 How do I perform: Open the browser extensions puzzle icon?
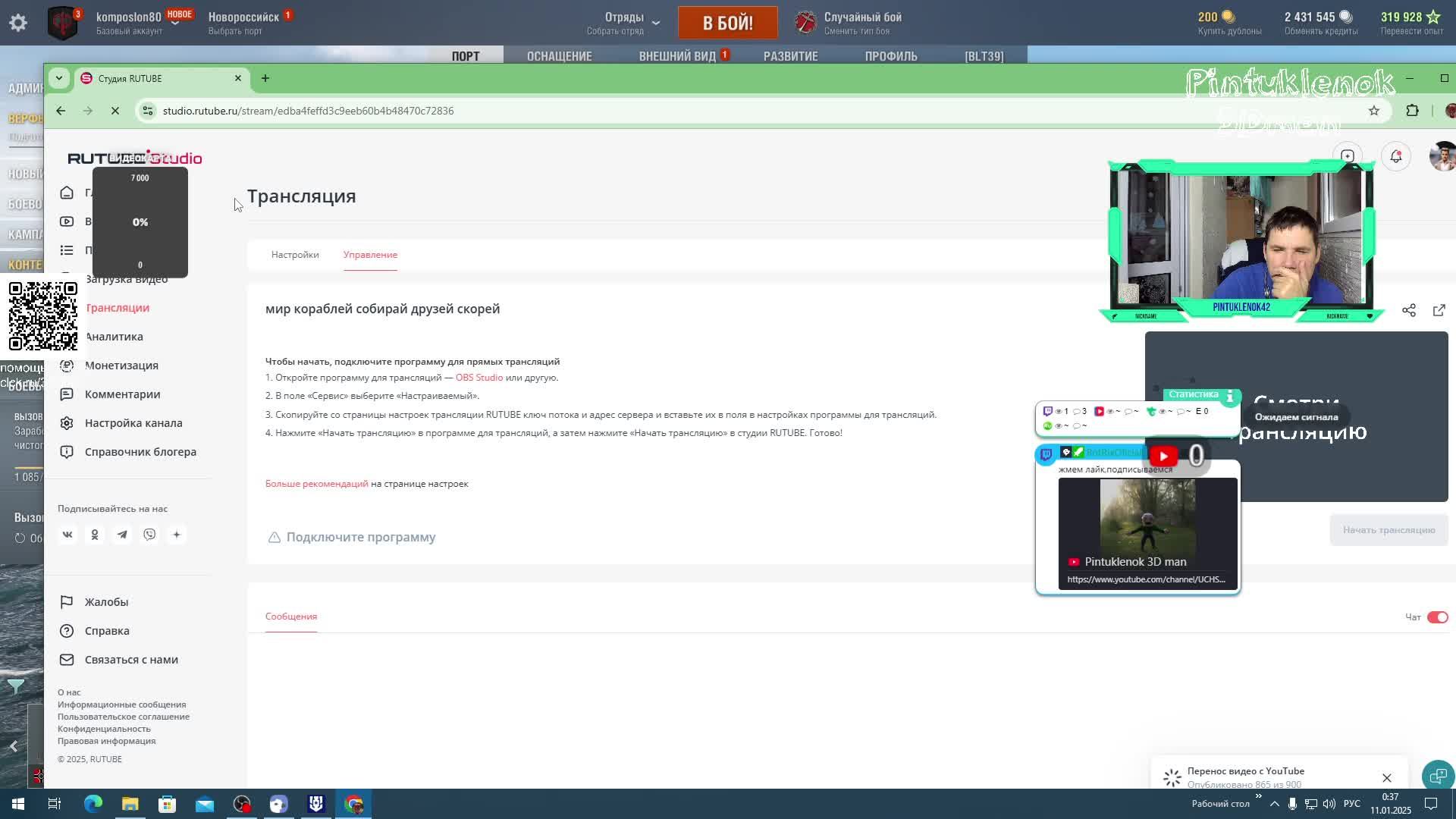1412,111
